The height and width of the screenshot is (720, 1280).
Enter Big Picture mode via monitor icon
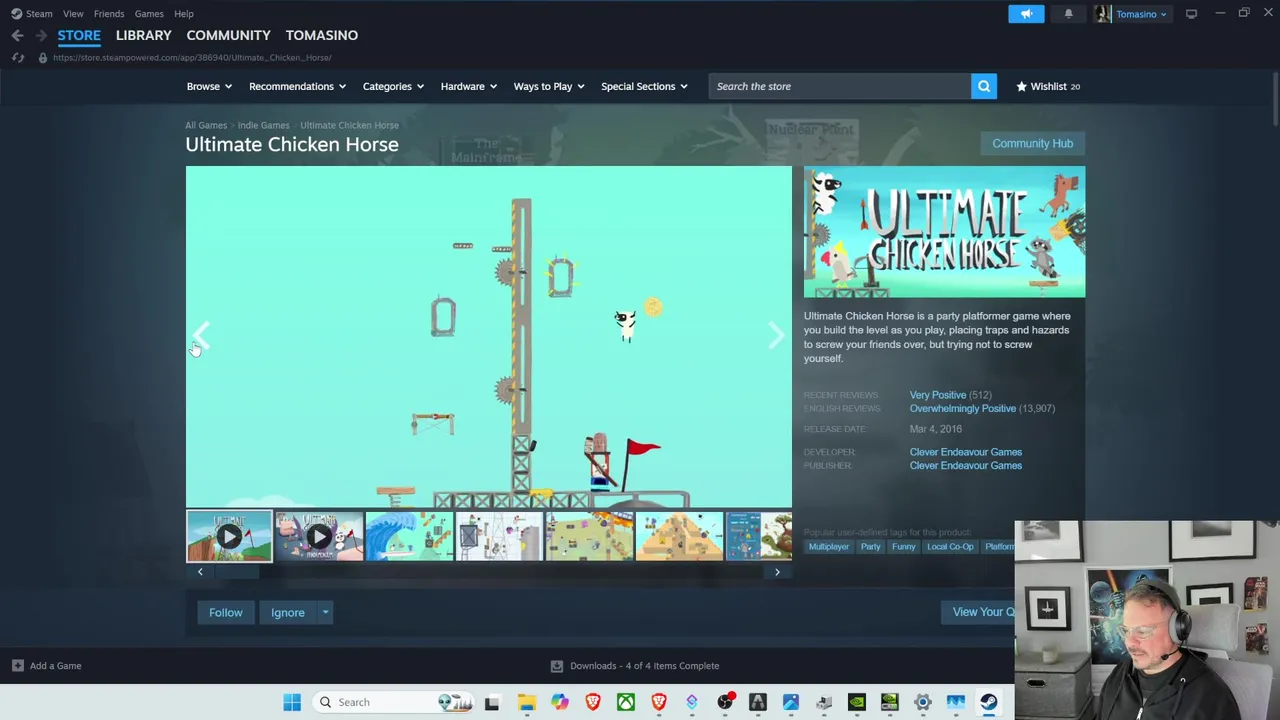point(1191,14)
